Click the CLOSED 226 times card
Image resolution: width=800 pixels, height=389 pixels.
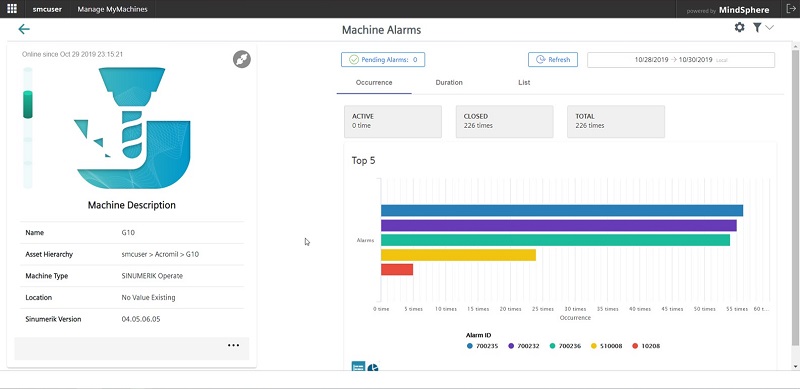(x=505, y=121)
